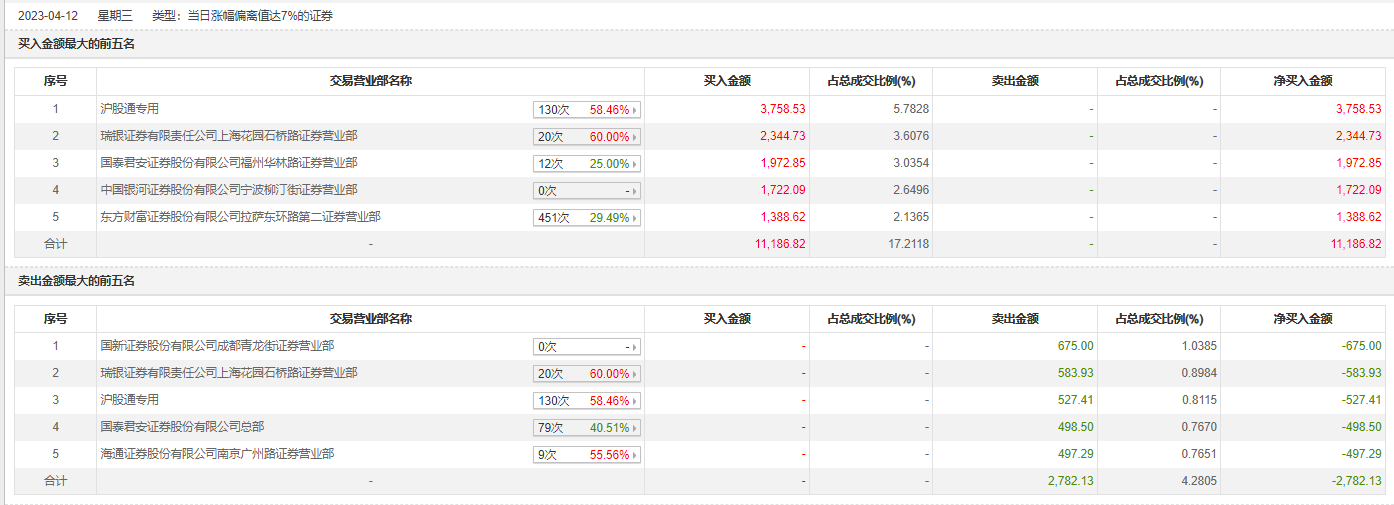Select 东方财富证券拉萨东环路第二证券营业部

(x=240, y=217)
